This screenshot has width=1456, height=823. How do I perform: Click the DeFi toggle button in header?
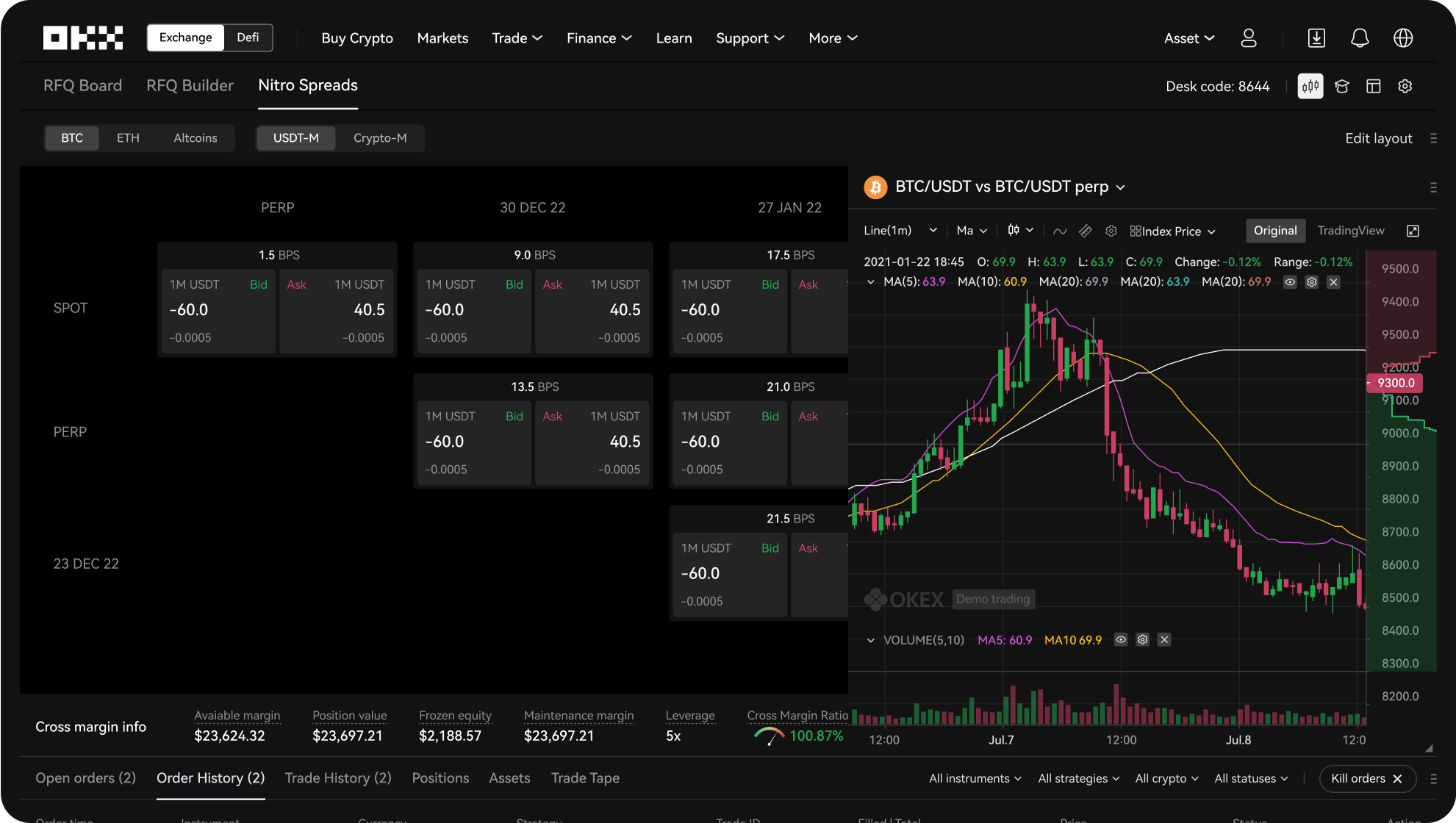click(246, 37)
